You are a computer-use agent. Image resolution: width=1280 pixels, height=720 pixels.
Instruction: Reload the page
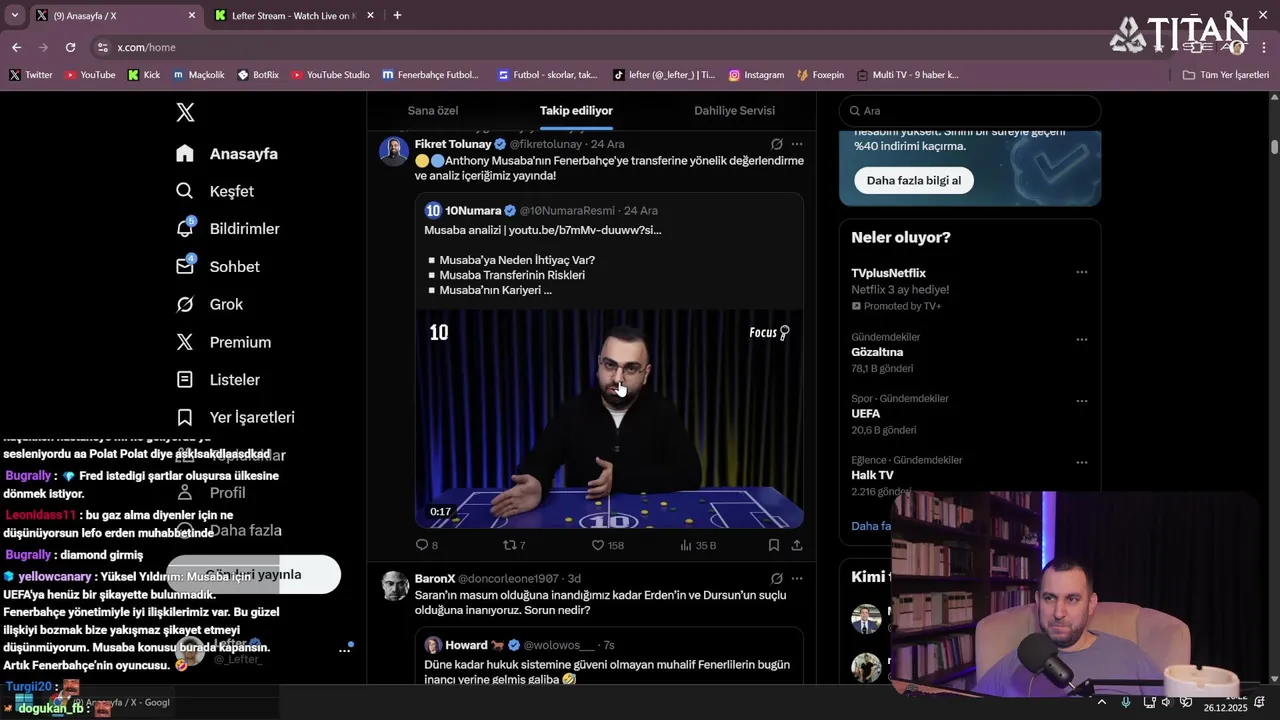tap(70, 47)
